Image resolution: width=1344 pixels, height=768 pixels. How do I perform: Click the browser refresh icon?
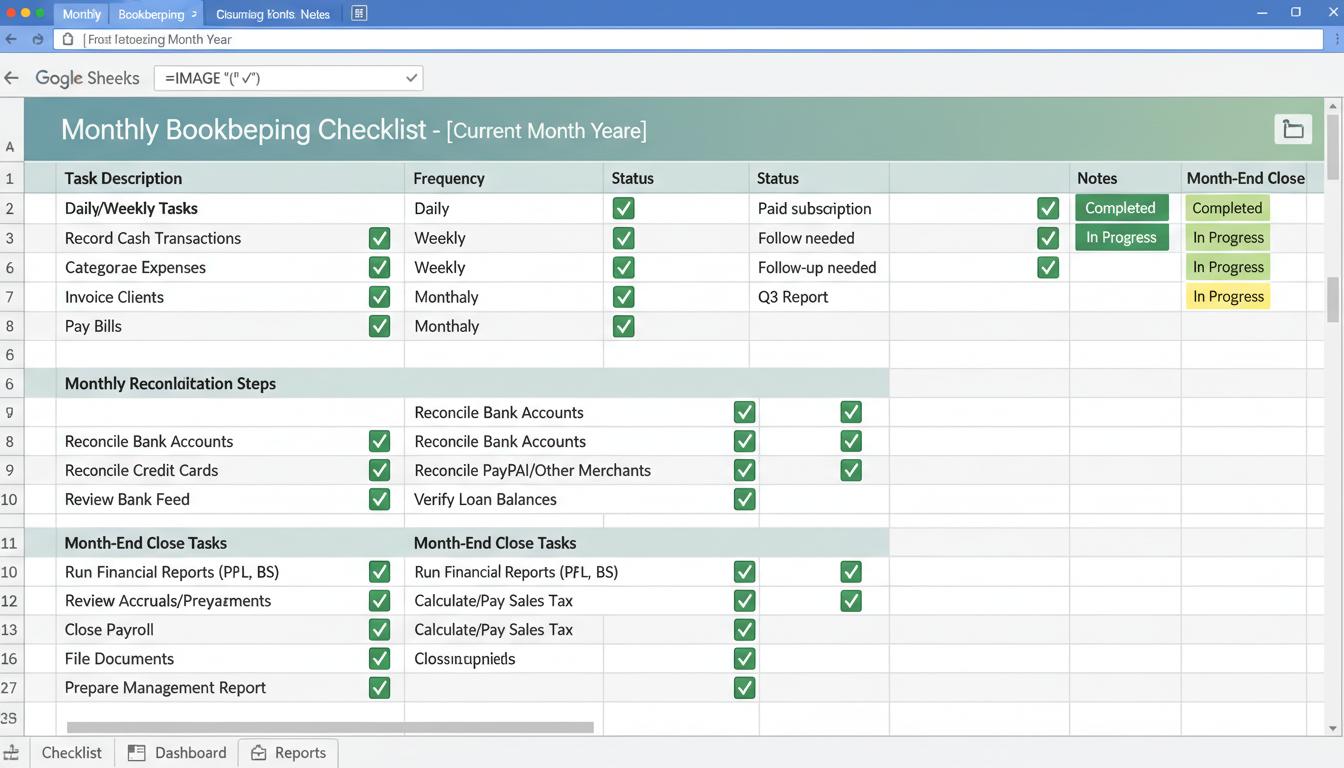click(x=38, y=39)
